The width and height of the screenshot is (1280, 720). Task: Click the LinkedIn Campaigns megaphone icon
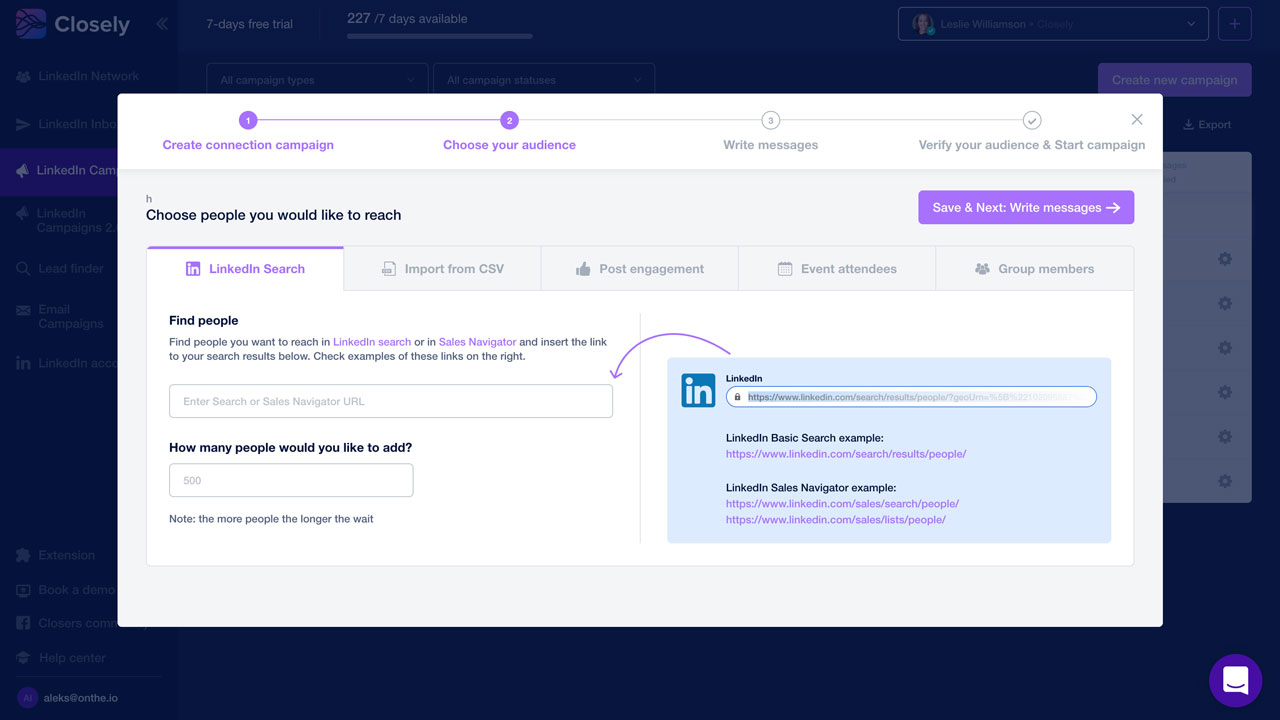tap(23, 171)
